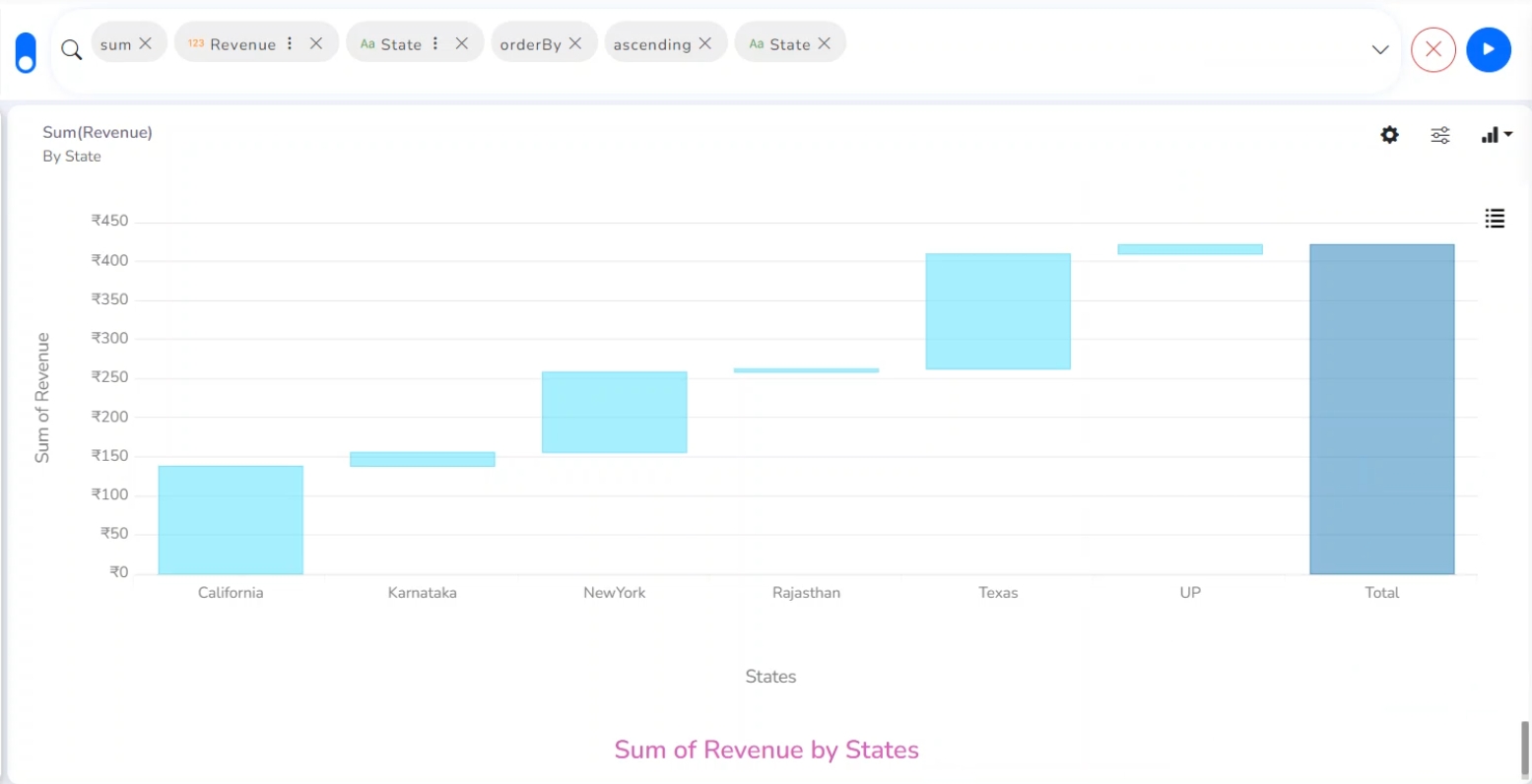1532x784 pixels.
Task: Select the Texas waterfall bar
Action: point(998,311)
